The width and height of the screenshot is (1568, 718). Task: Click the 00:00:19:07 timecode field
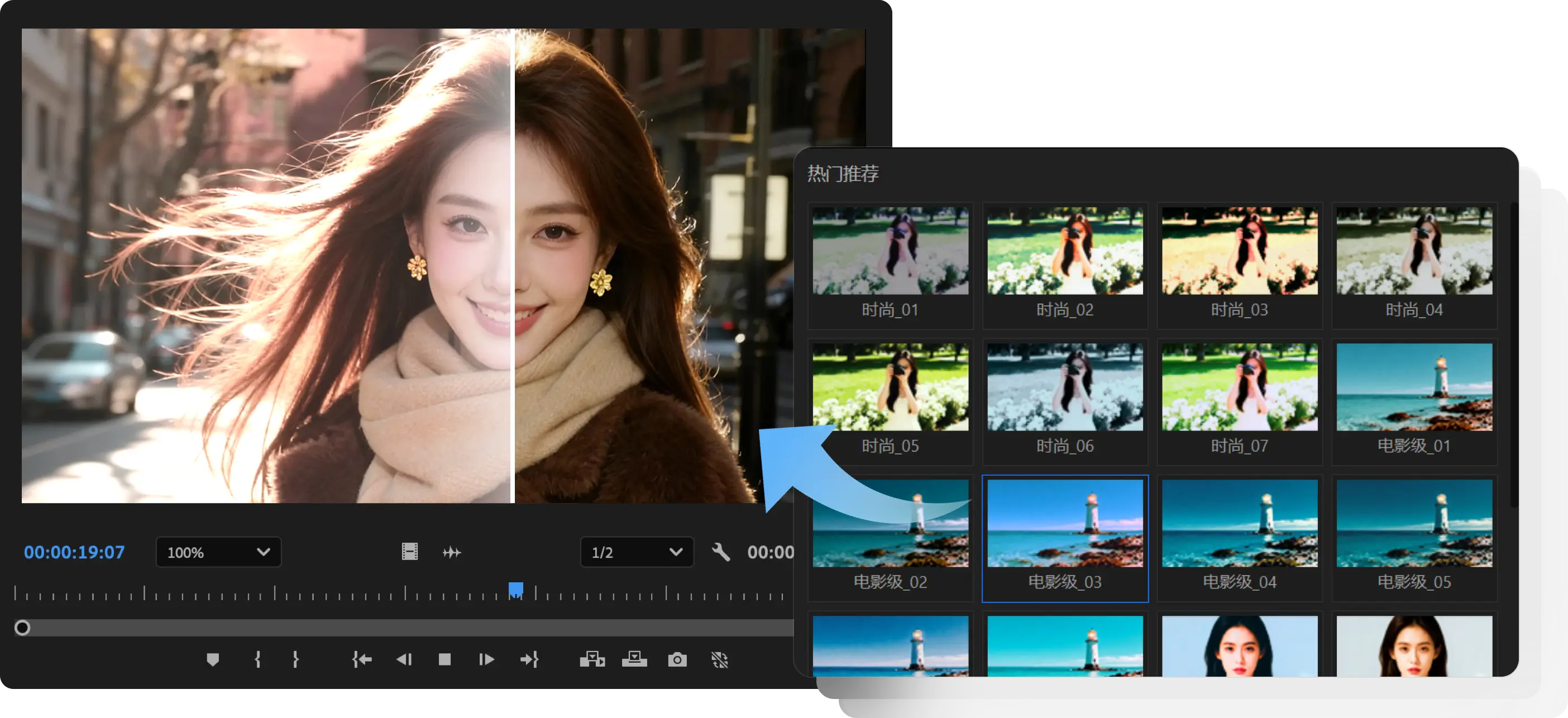click(74, 553)
